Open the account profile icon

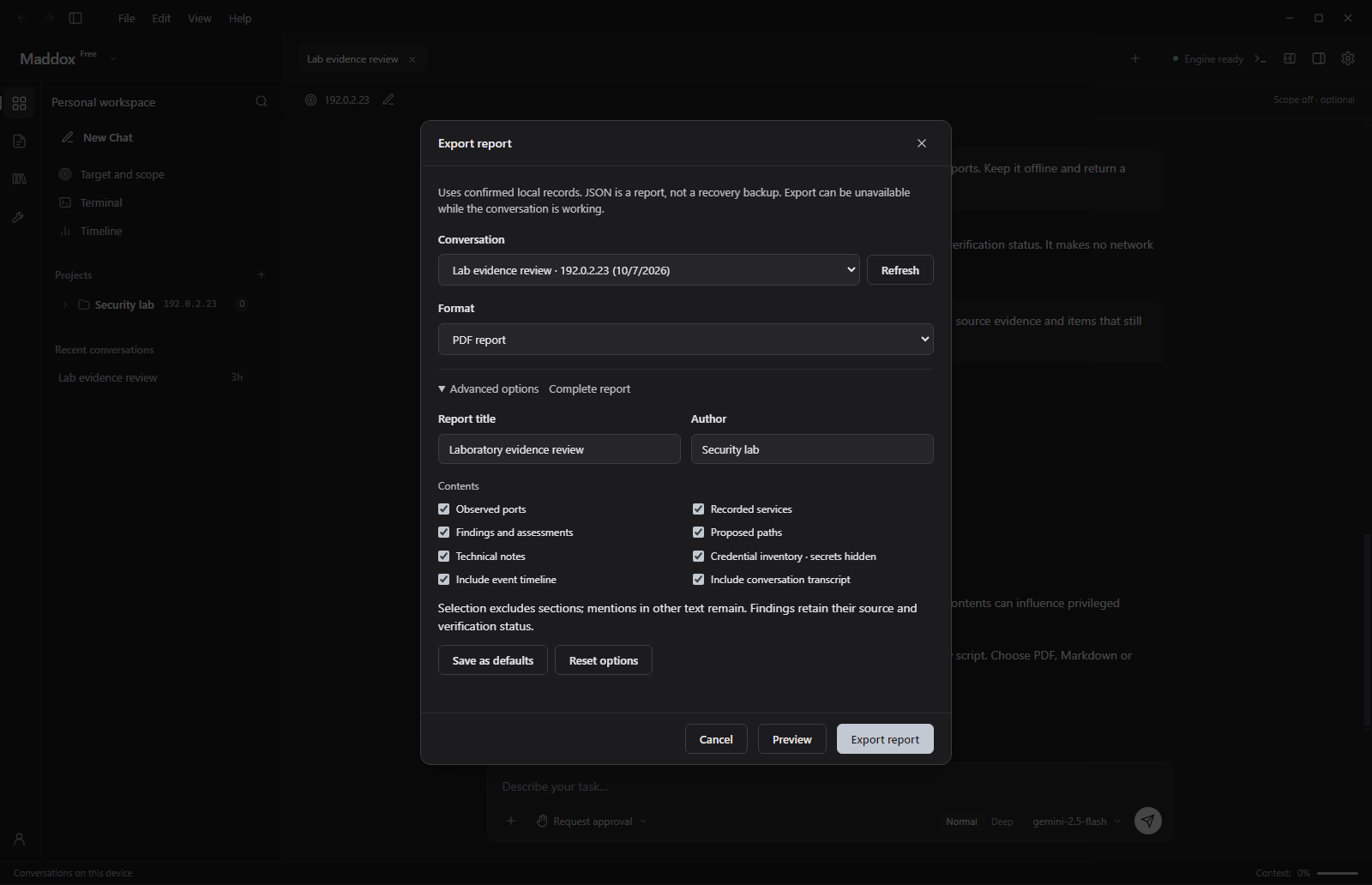click(19, 839)
